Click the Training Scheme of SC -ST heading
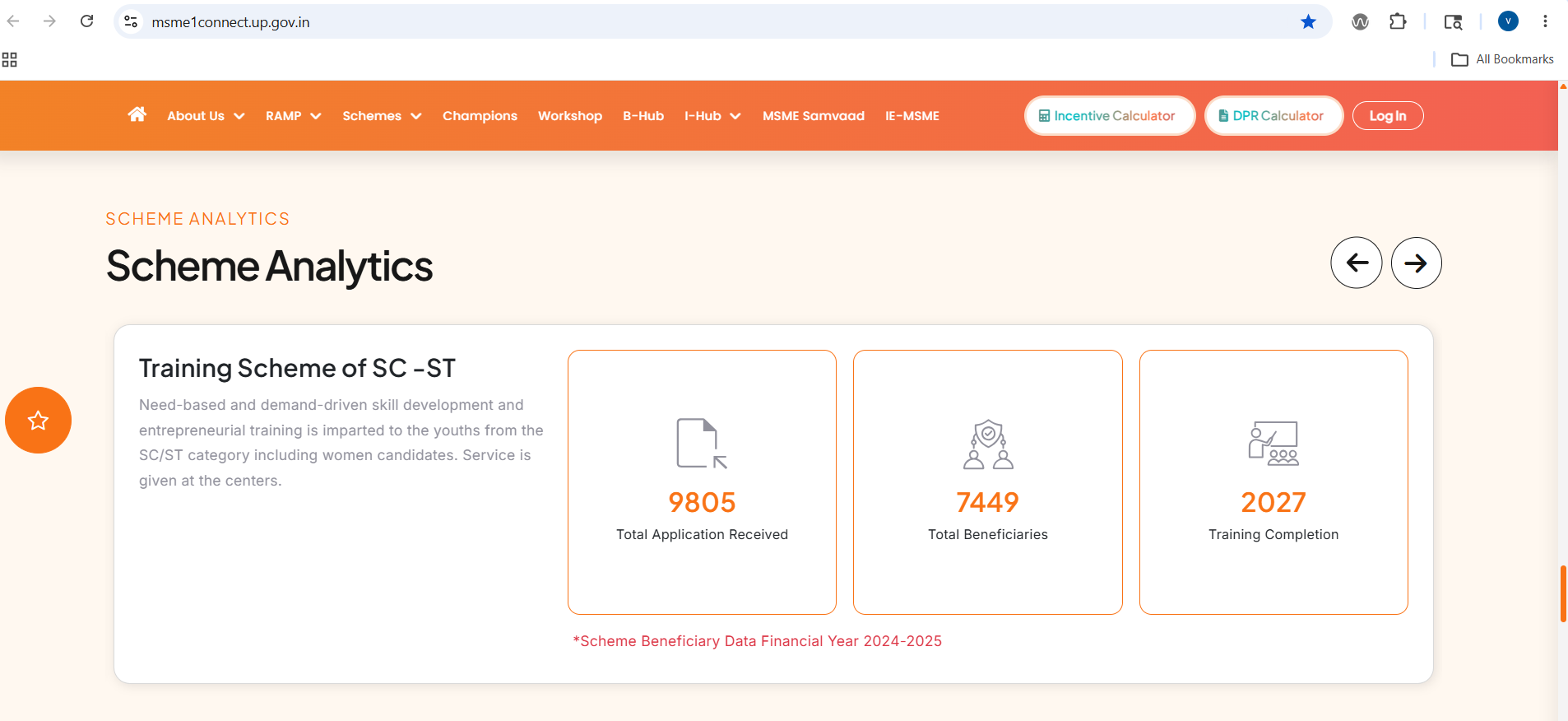This screenshot has height=721, width=1568. coord(297,368)
